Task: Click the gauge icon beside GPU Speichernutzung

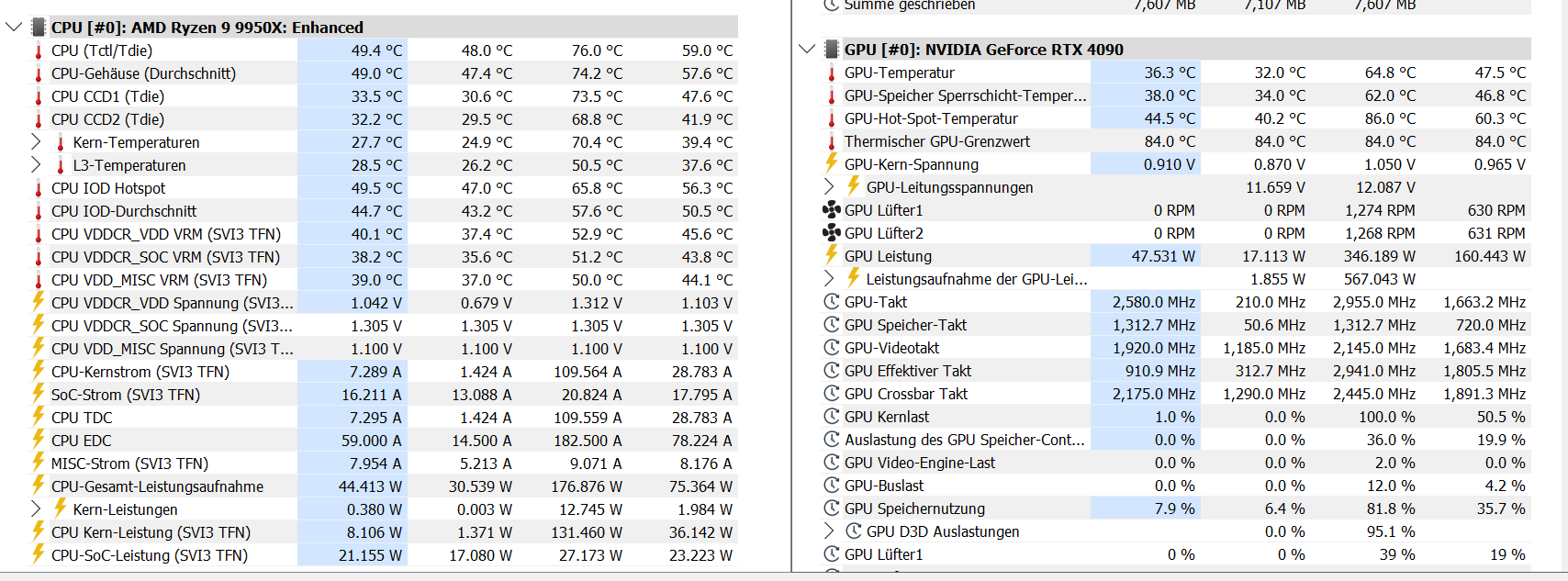Action: tap(832, 508)
